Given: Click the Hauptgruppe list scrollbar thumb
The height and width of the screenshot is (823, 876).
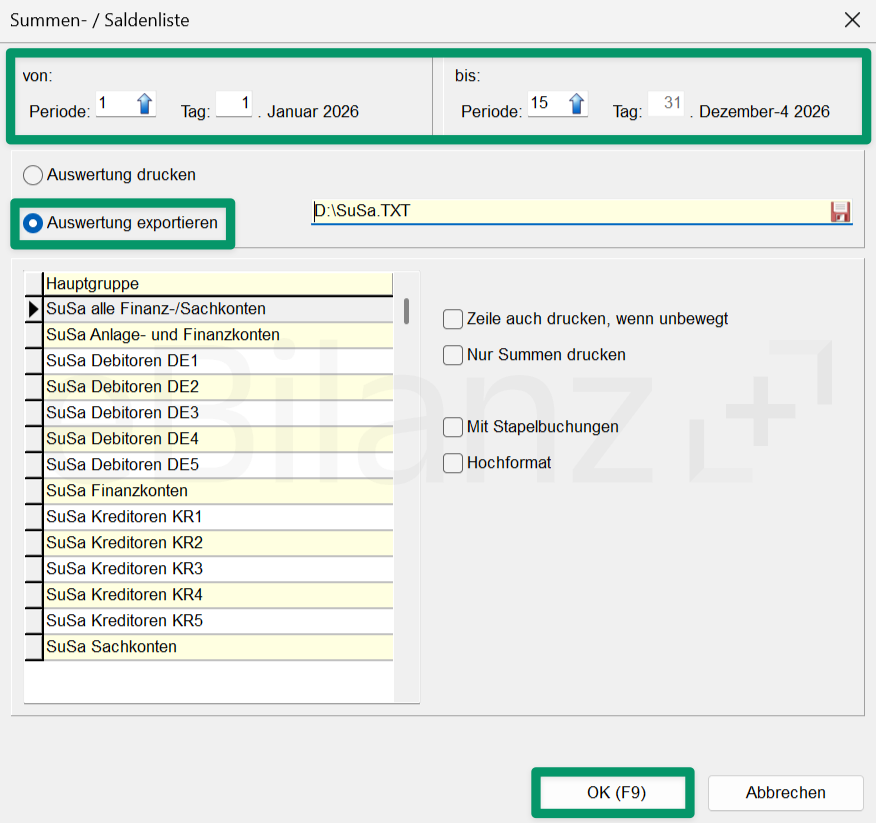Looking at the screenshot, I should pos(406,311).
